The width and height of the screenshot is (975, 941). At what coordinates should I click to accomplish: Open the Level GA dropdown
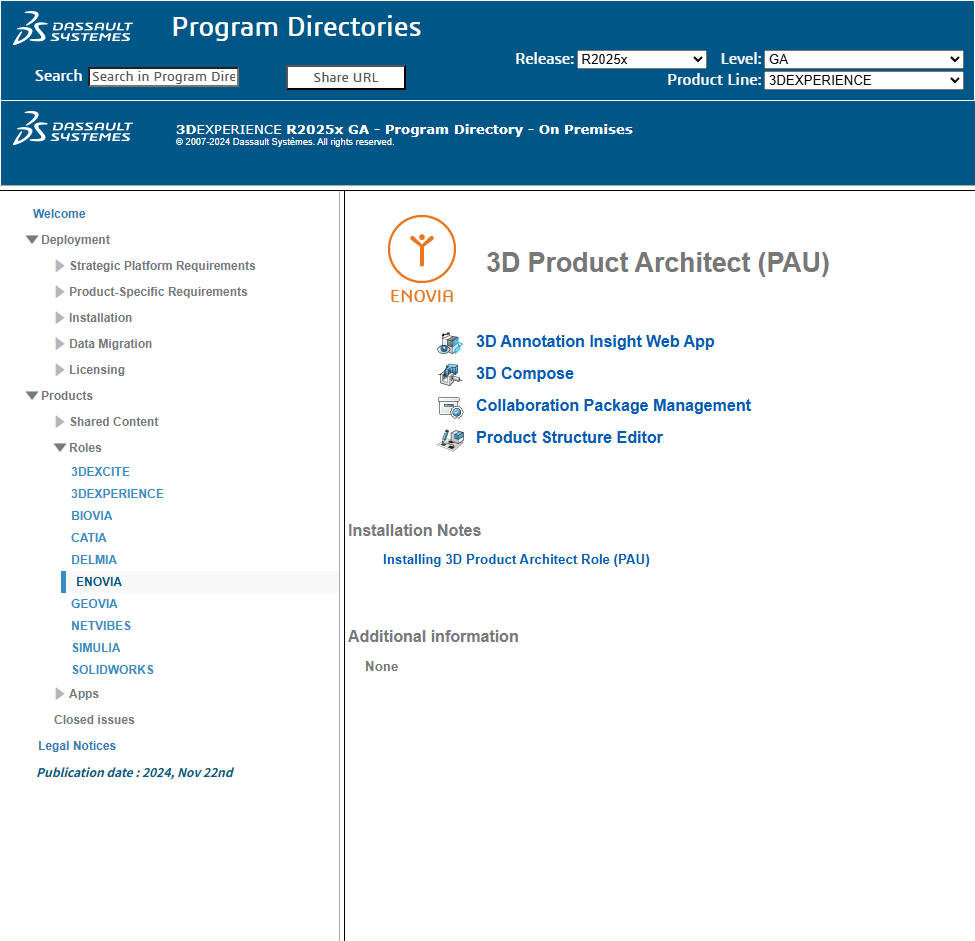[864, 59]
